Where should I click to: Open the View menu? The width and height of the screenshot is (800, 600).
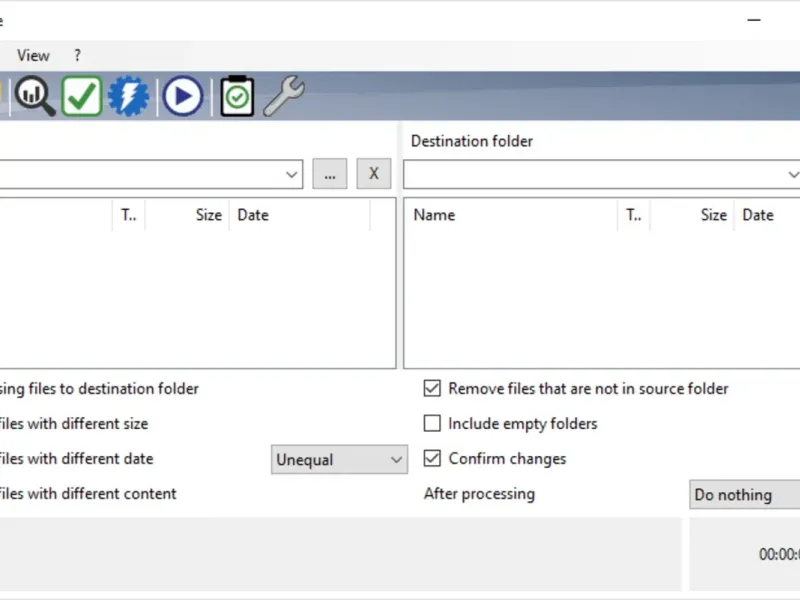tap(33, 55)
